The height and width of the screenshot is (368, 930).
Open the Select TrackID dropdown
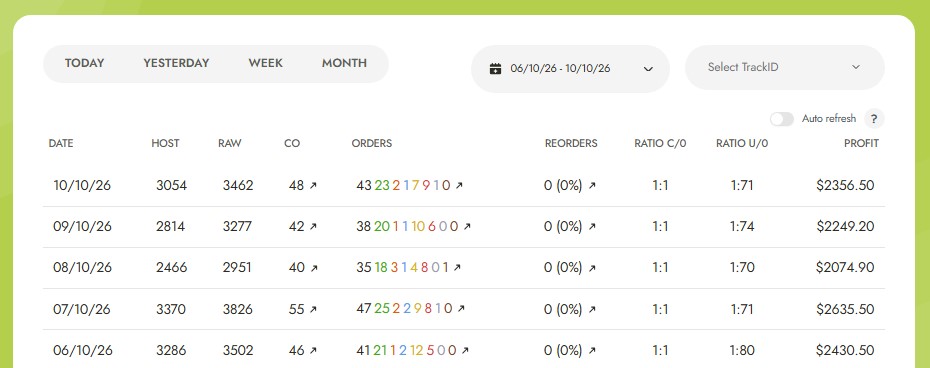pos(785,67)
